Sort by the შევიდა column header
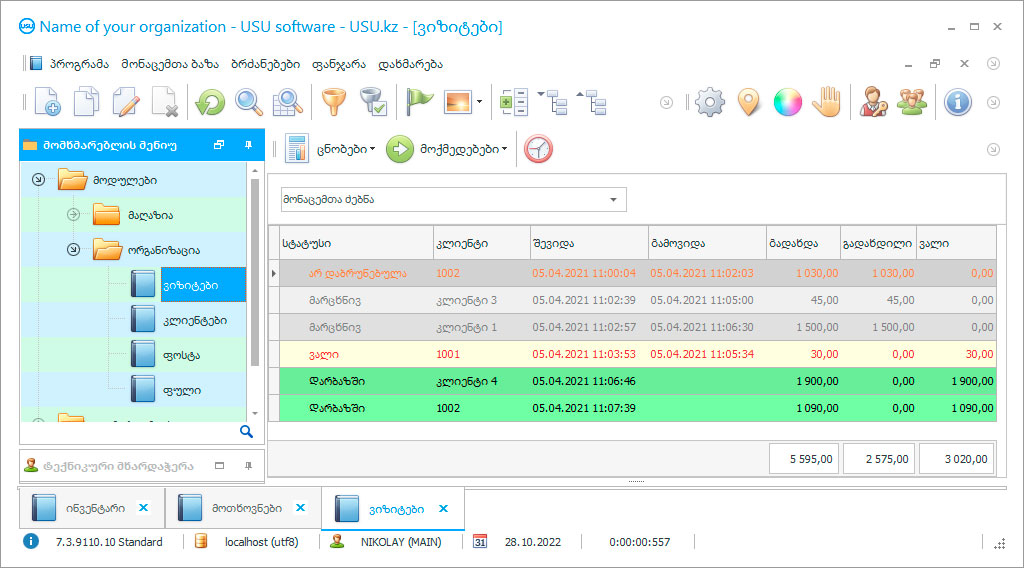The width and height of the screenshot is (1024, 568). pyautogui.click(x=589, y=243)
